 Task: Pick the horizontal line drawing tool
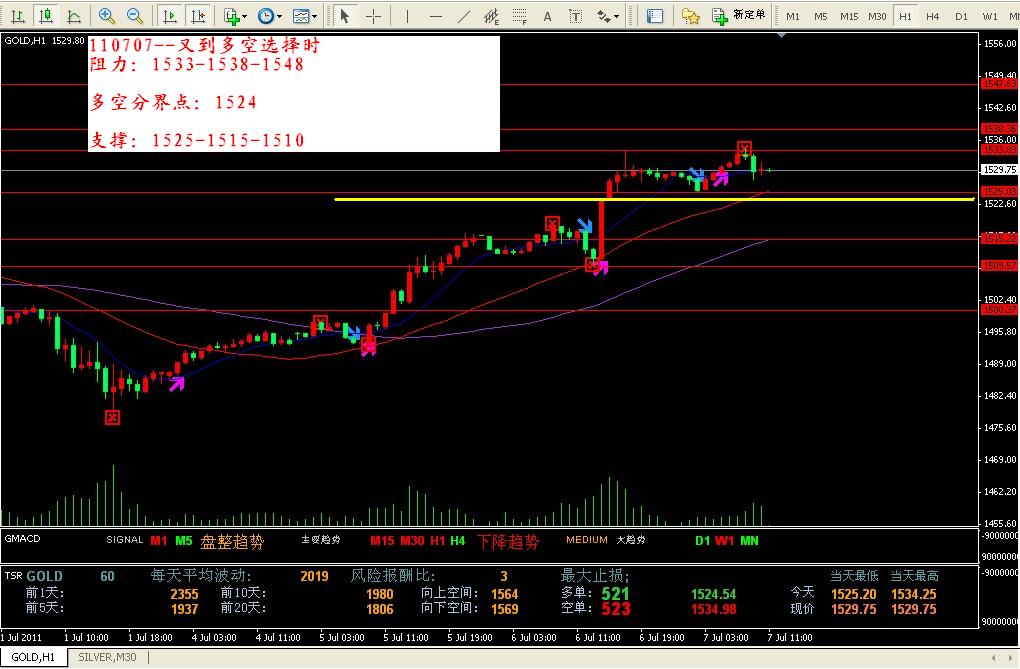[435, 16]
